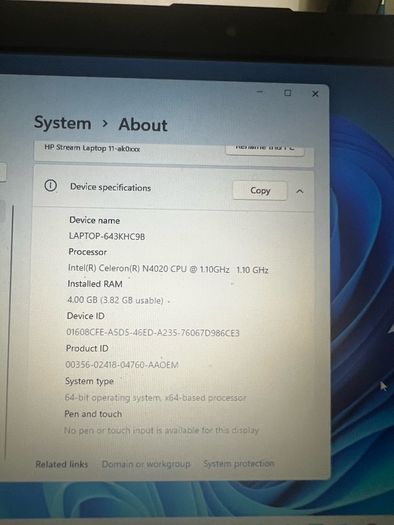
Task: Click the Related links label
Action: [x=62, y=464]
